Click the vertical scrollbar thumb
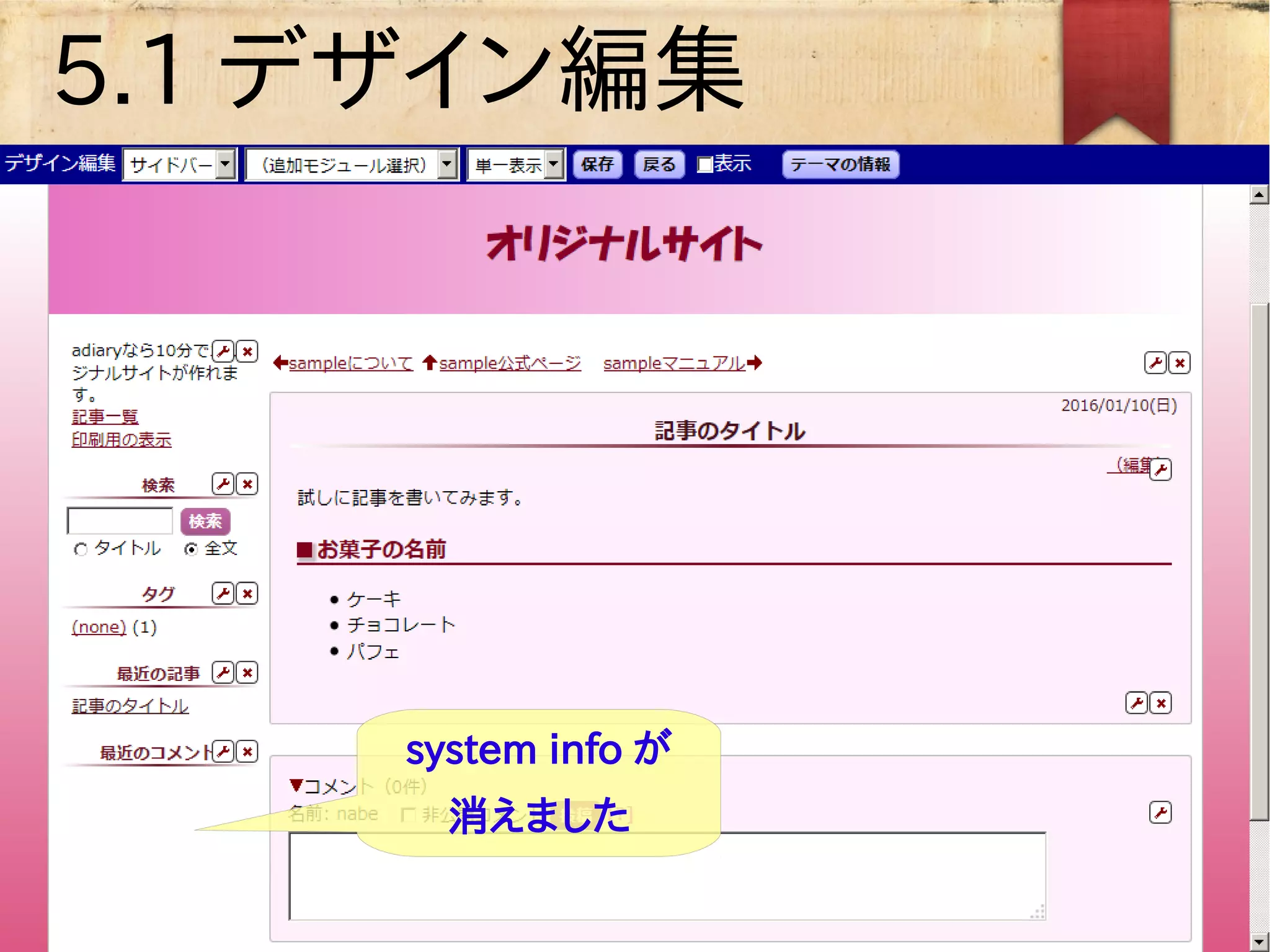 pos(1259,561)
